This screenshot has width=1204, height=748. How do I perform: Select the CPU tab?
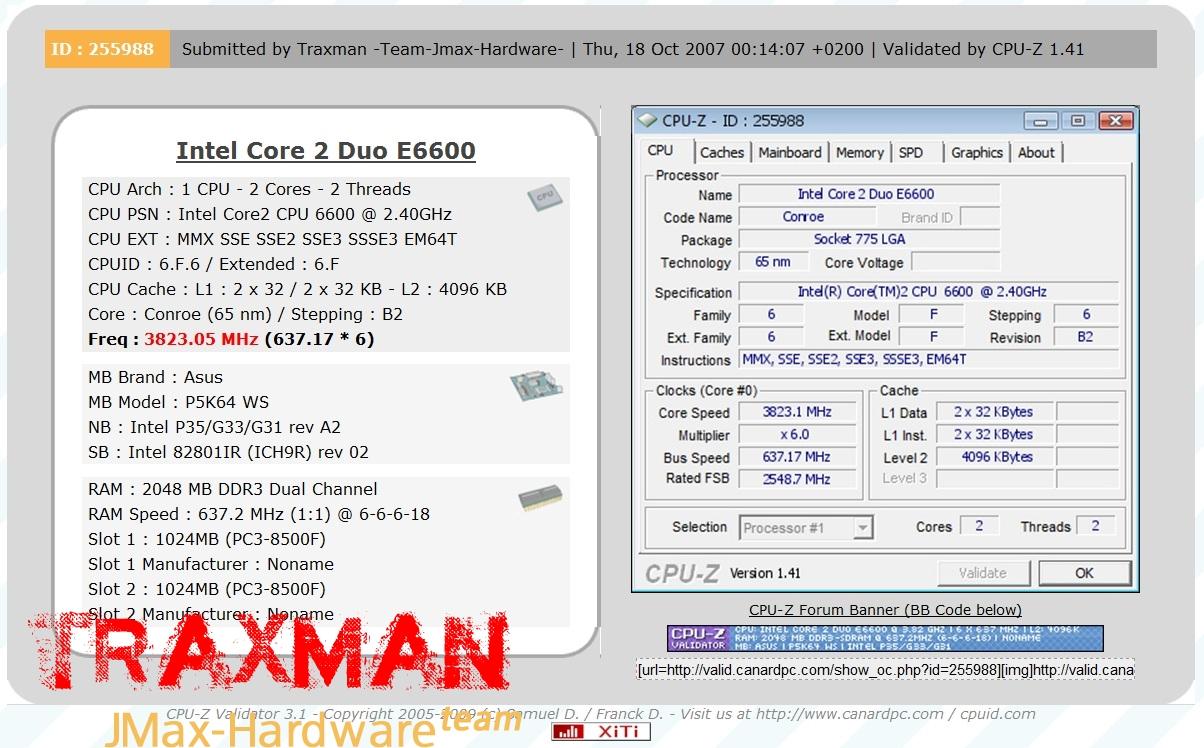point(660,150)
